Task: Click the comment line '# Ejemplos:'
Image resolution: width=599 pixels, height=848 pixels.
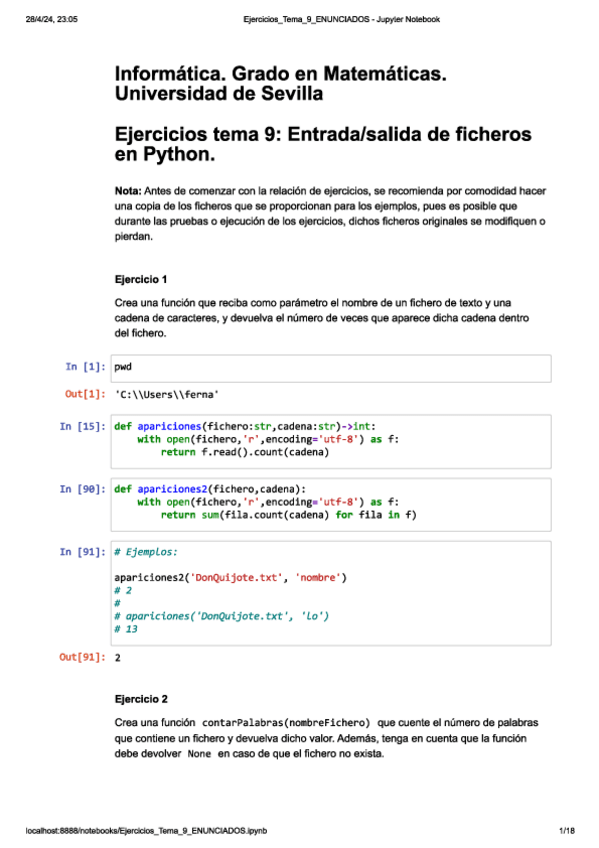Action: pos(145,552)
